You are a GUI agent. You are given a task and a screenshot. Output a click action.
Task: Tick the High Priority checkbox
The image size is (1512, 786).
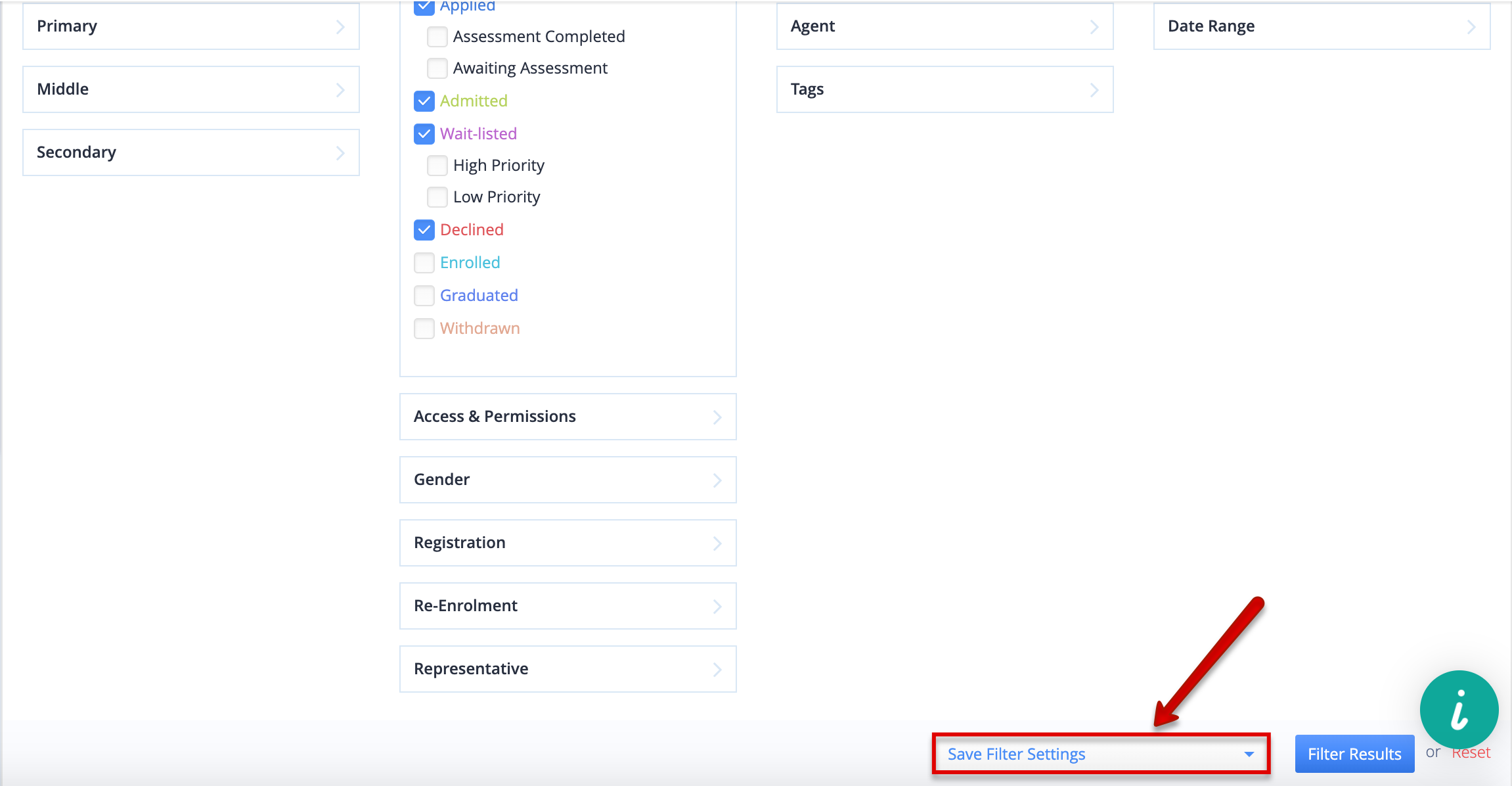(x=437, y=166)
